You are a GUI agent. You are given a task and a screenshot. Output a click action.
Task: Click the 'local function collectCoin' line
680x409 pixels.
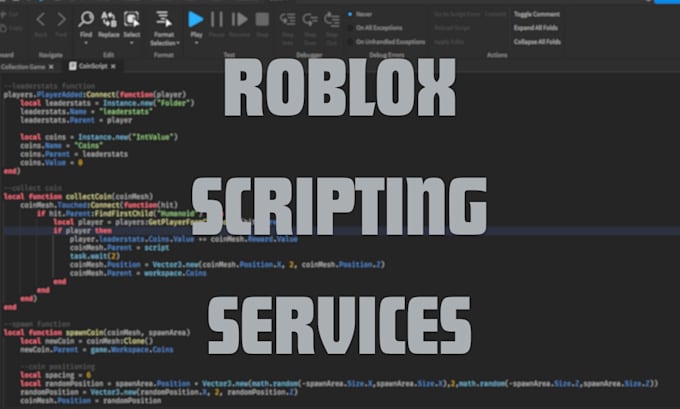[x=78, y=196]
